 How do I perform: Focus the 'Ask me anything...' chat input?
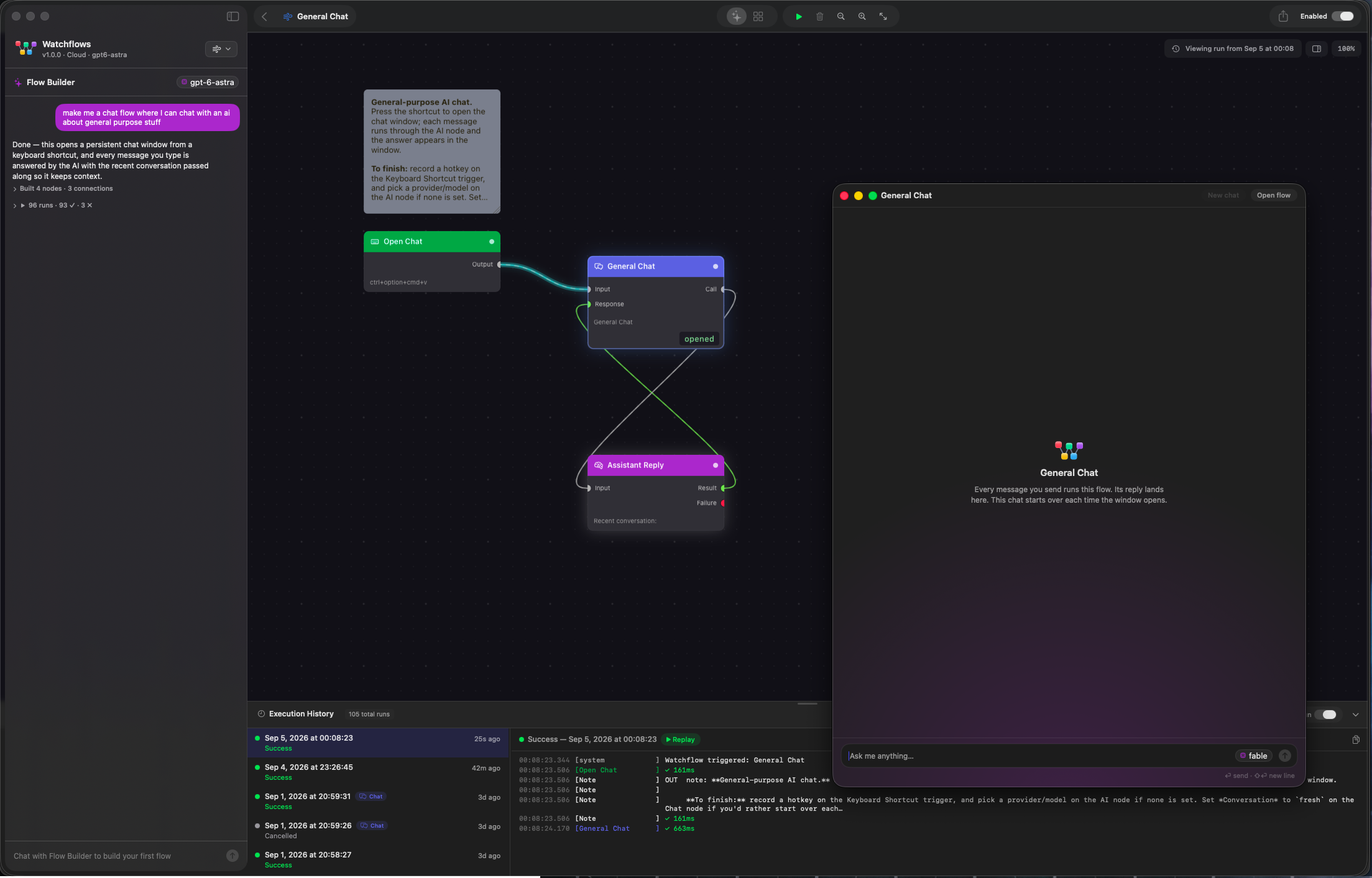[1038, 756]
